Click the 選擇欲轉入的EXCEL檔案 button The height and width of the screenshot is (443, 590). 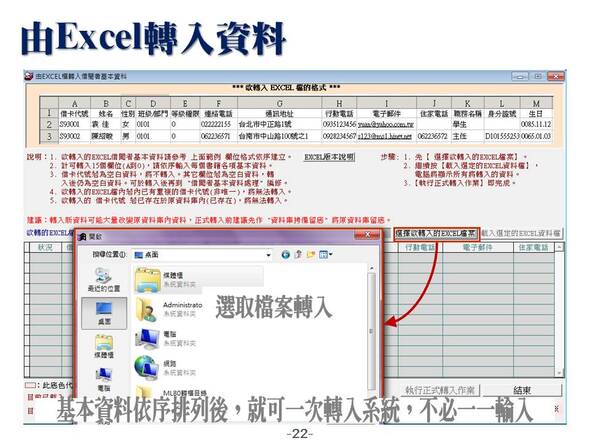[x=436, y=233]
